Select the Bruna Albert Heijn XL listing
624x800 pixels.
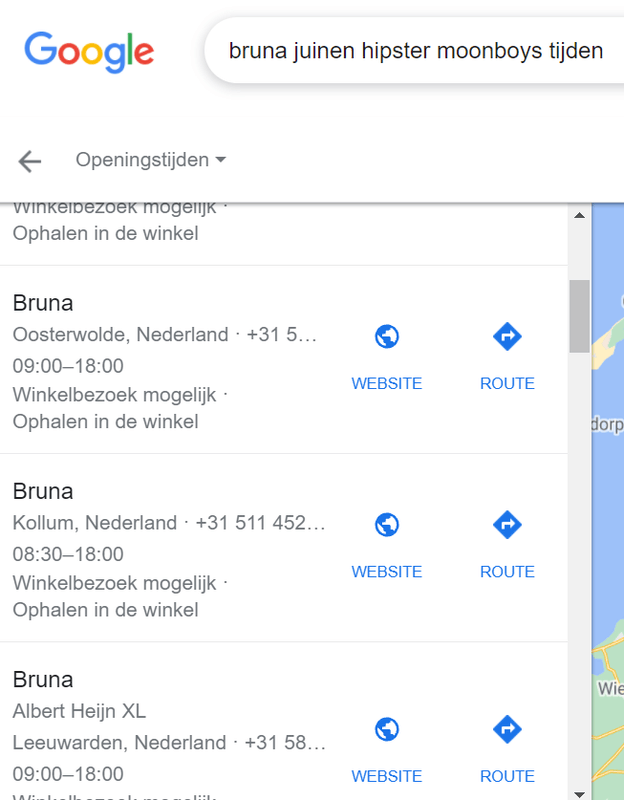(44, 679)
